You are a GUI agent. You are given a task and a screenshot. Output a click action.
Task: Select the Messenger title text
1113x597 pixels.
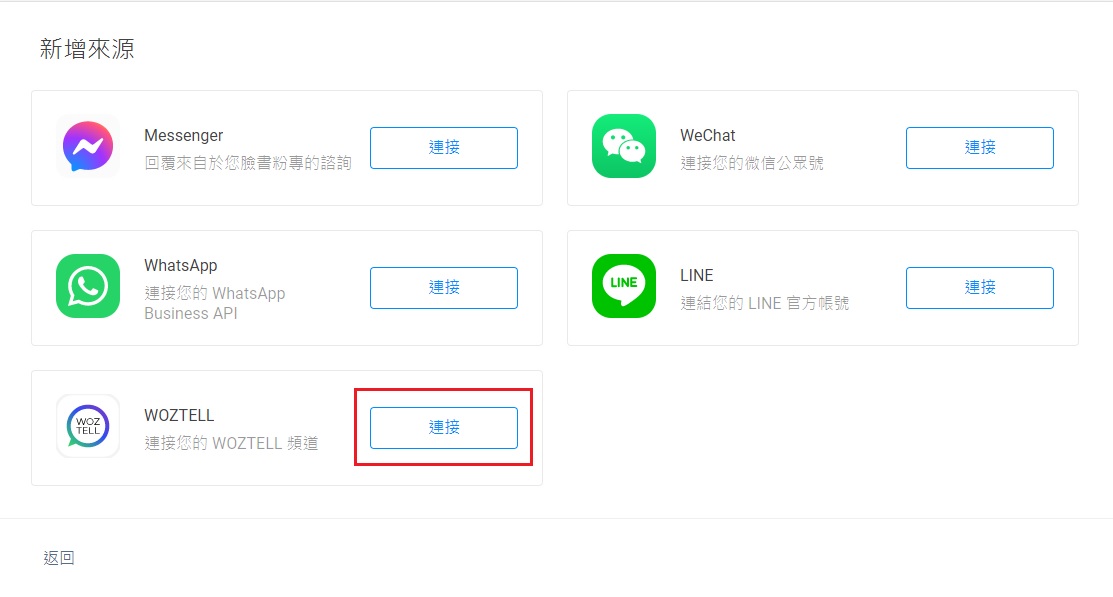[183, 135]
